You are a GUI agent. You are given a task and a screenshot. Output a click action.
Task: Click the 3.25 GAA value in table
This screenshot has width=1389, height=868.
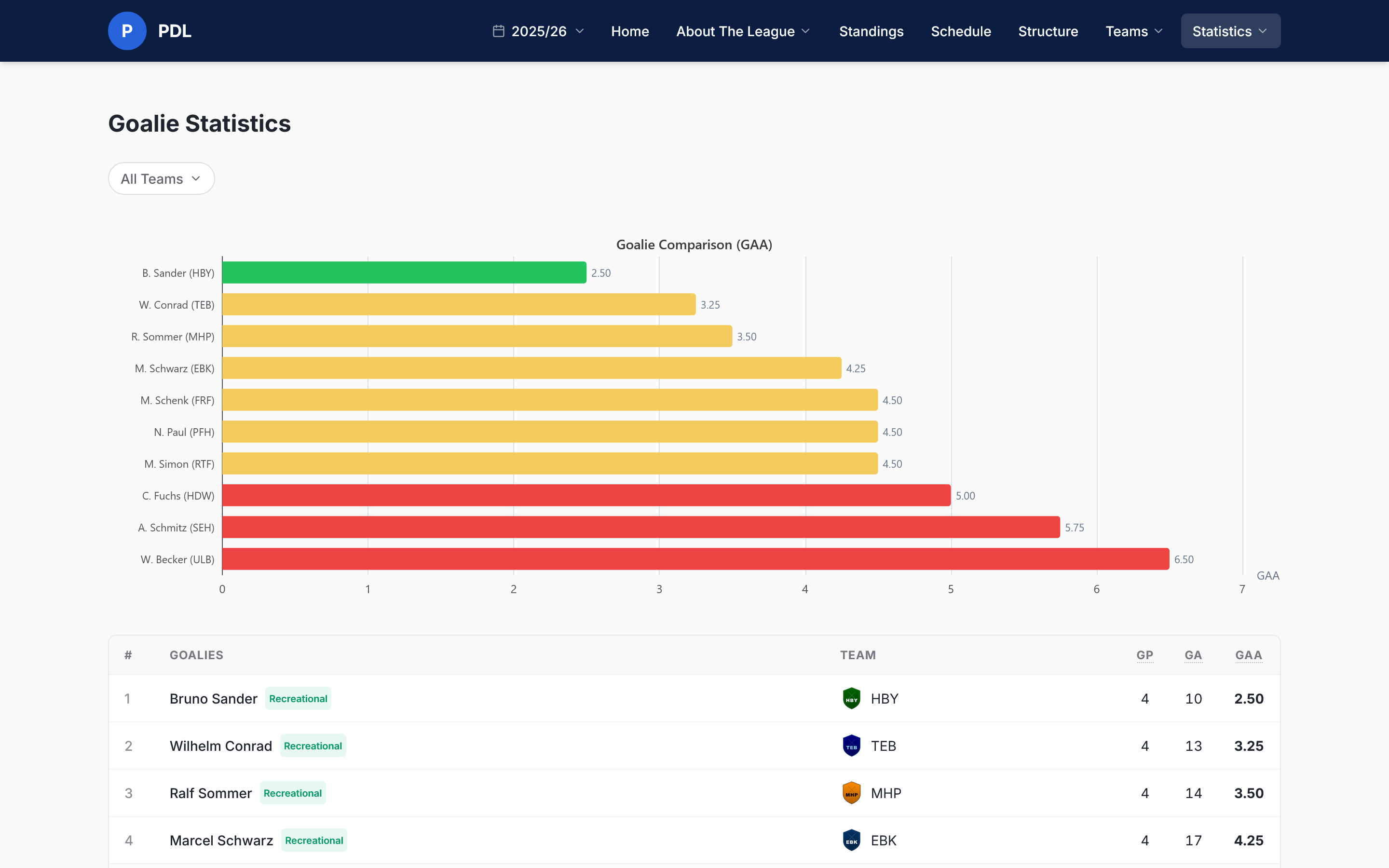(x=1248, y=746)
